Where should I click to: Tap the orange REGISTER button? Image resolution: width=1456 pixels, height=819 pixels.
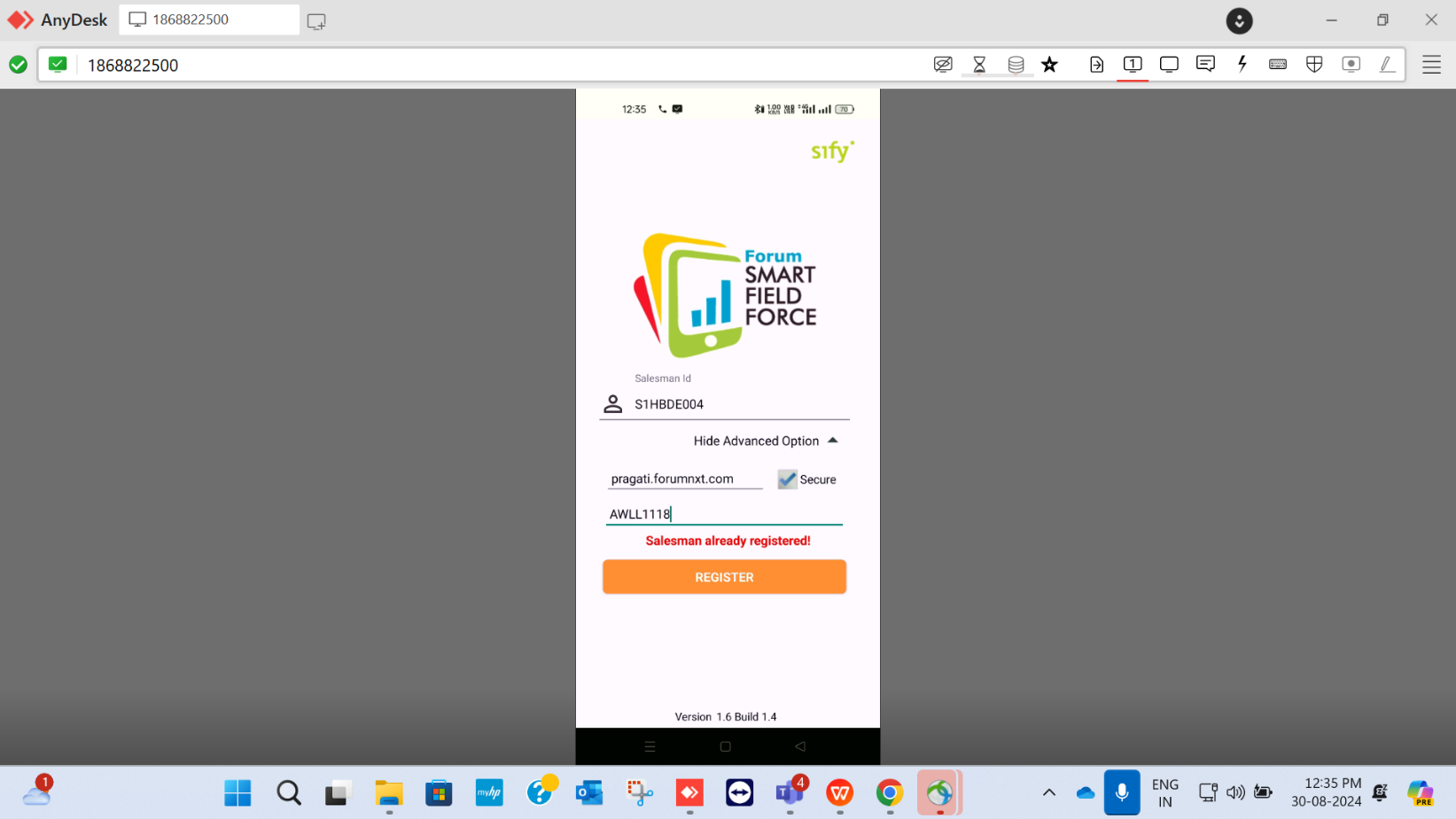tap(724, 577)
